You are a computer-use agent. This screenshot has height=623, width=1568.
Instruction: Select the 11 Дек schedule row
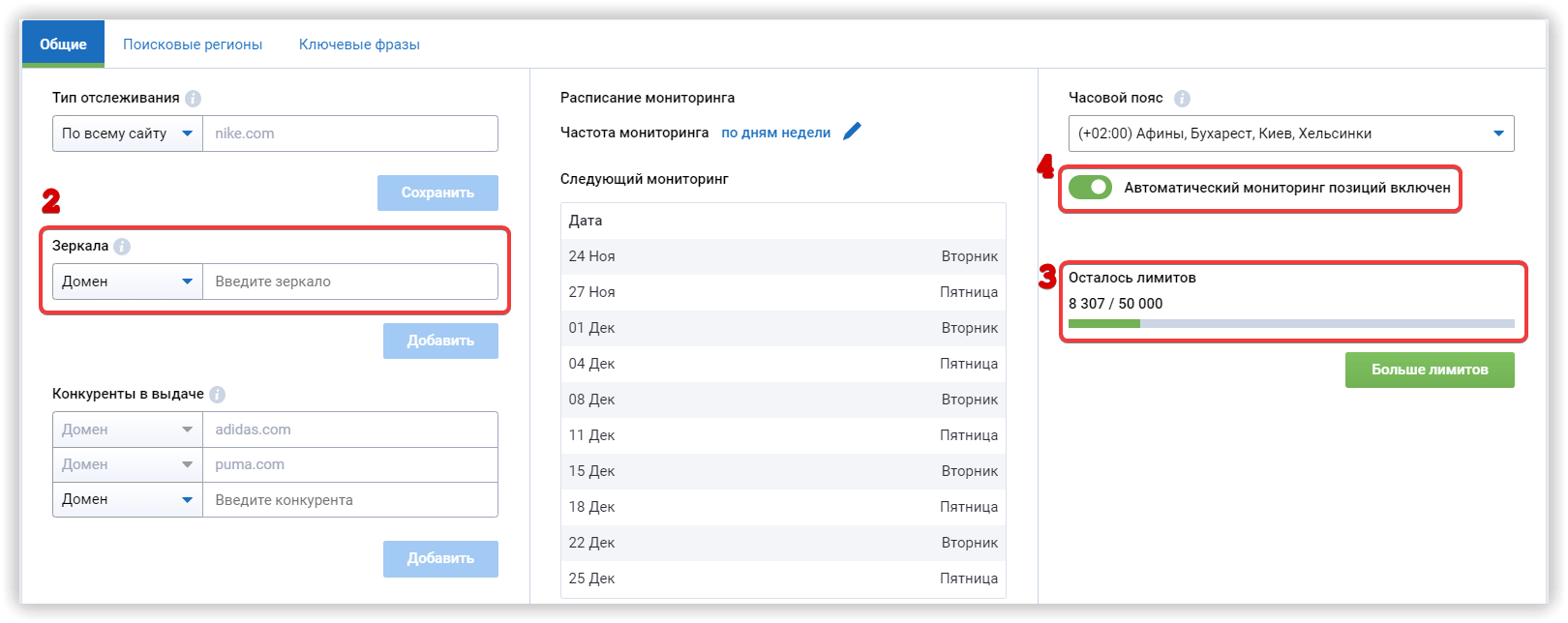click(x=783, y=435)
